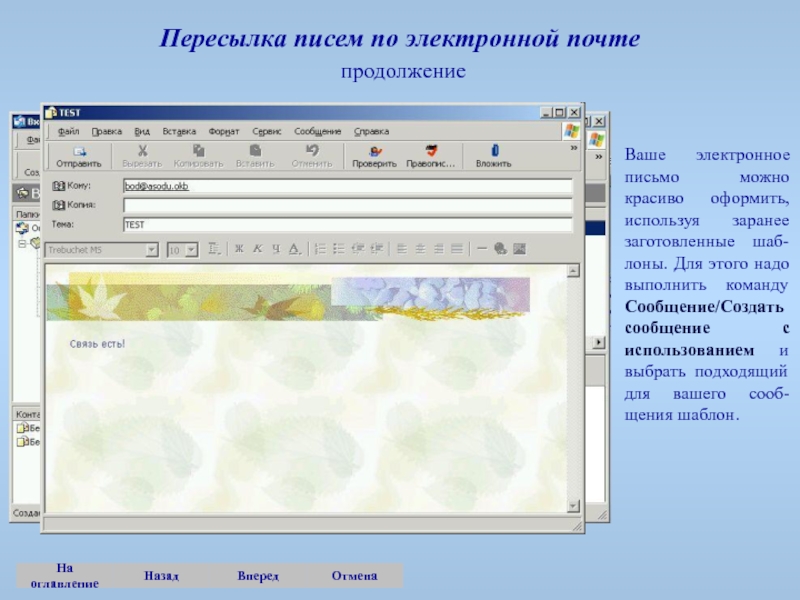Insert a picture with the image icon
The width and height of the screenshot is (800, 600).
[518, 249]
